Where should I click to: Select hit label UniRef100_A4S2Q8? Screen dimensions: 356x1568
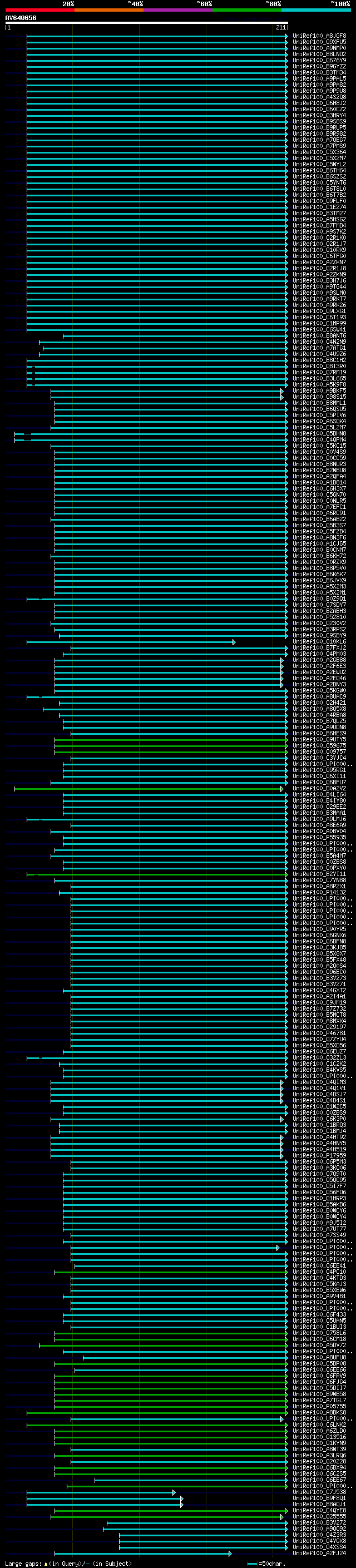point(319,97)
